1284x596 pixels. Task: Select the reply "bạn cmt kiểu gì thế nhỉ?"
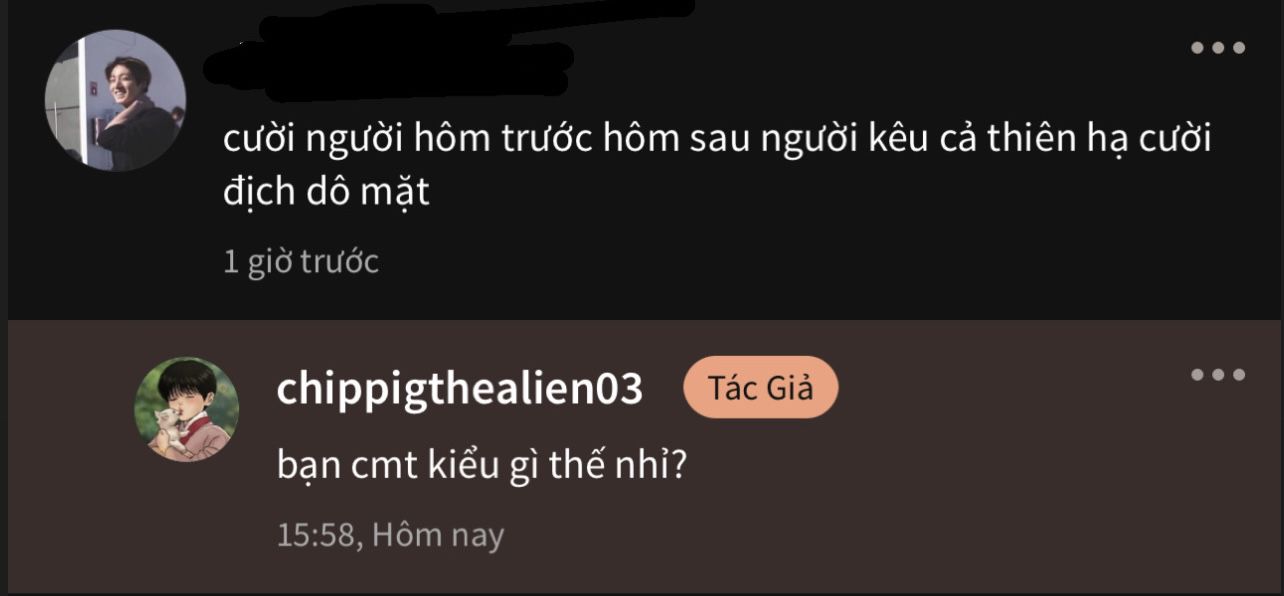tap(480, 466)
